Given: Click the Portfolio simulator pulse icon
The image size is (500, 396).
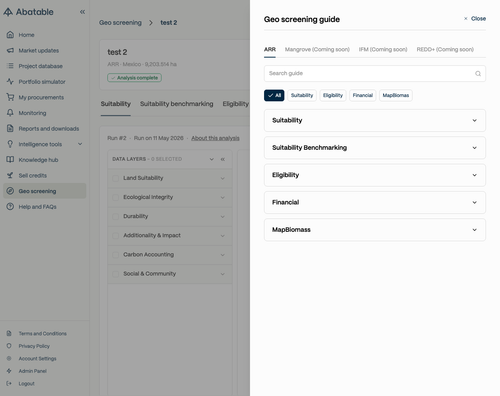Looking at the screenshot, I should tap(10, 81).
